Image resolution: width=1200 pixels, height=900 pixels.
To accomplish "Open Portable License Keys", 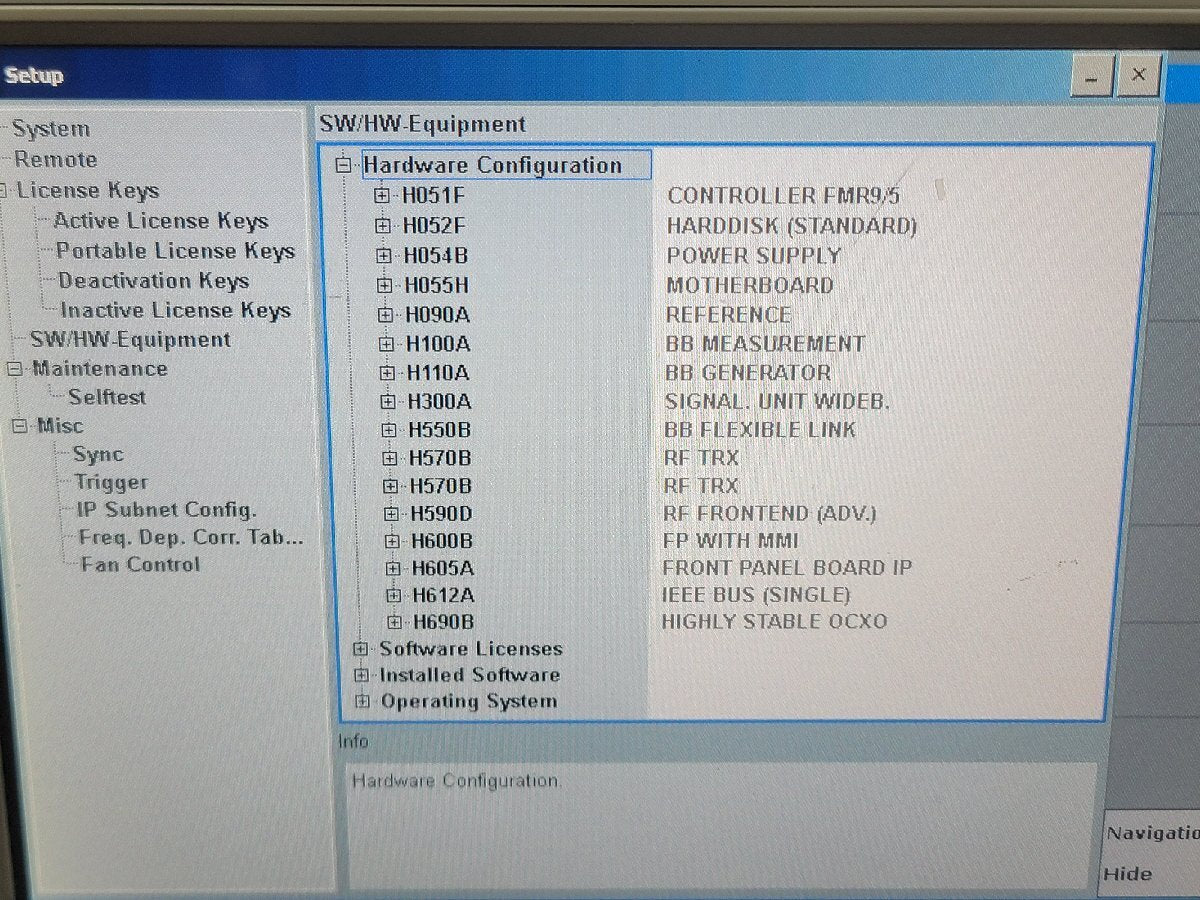I will tap(175, 251).
